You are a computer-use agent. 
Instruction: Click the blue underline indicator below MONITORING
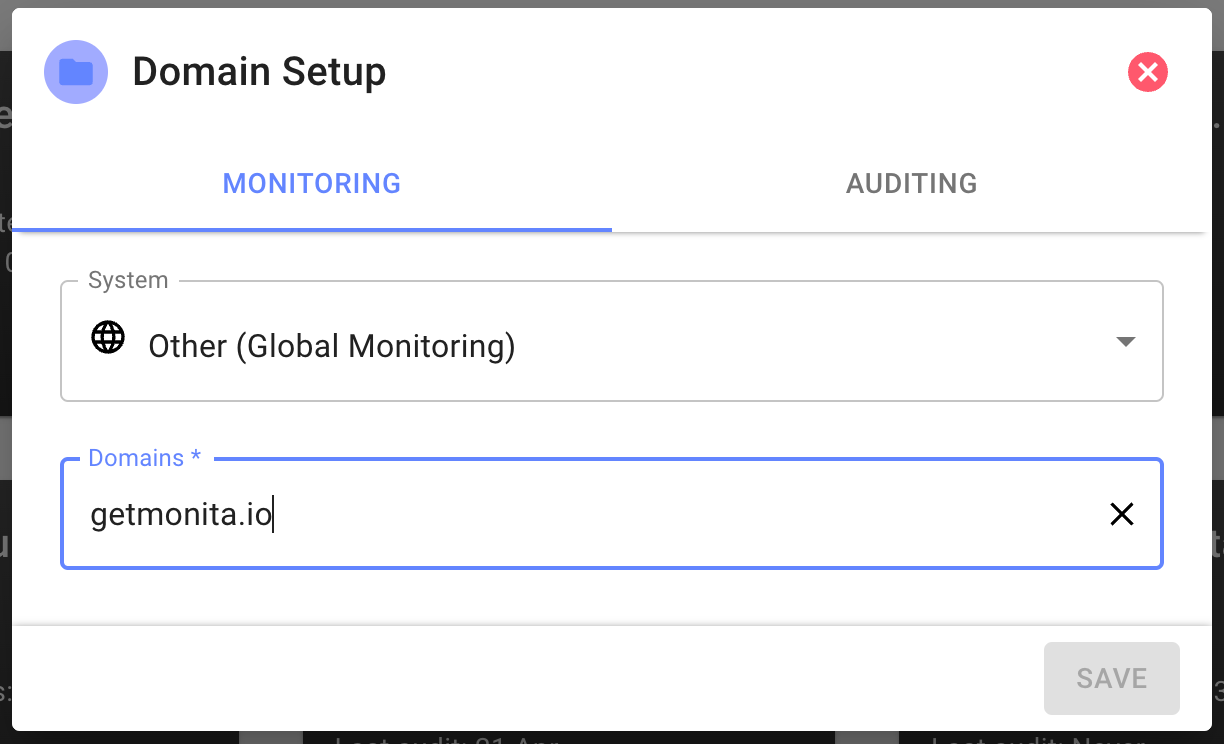point(311,230)
